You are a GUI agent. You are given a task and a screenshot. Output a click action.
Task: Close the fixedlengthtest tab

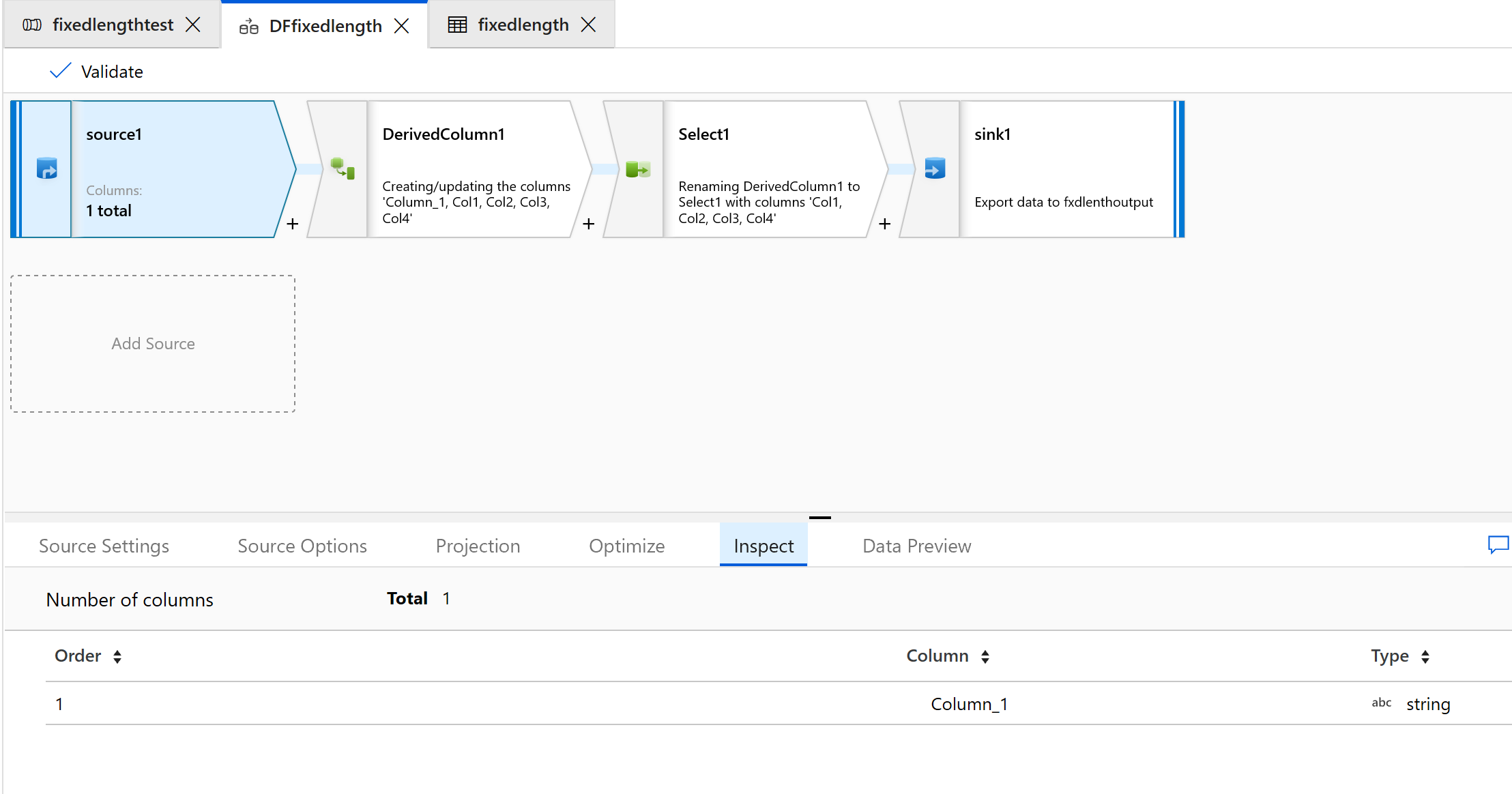coord(193,25)
